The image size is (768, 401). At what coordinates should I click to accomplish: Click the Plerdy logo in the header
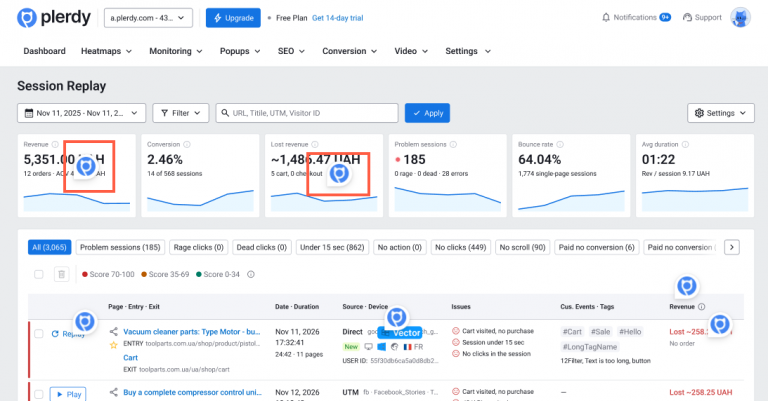click(54, 18)
